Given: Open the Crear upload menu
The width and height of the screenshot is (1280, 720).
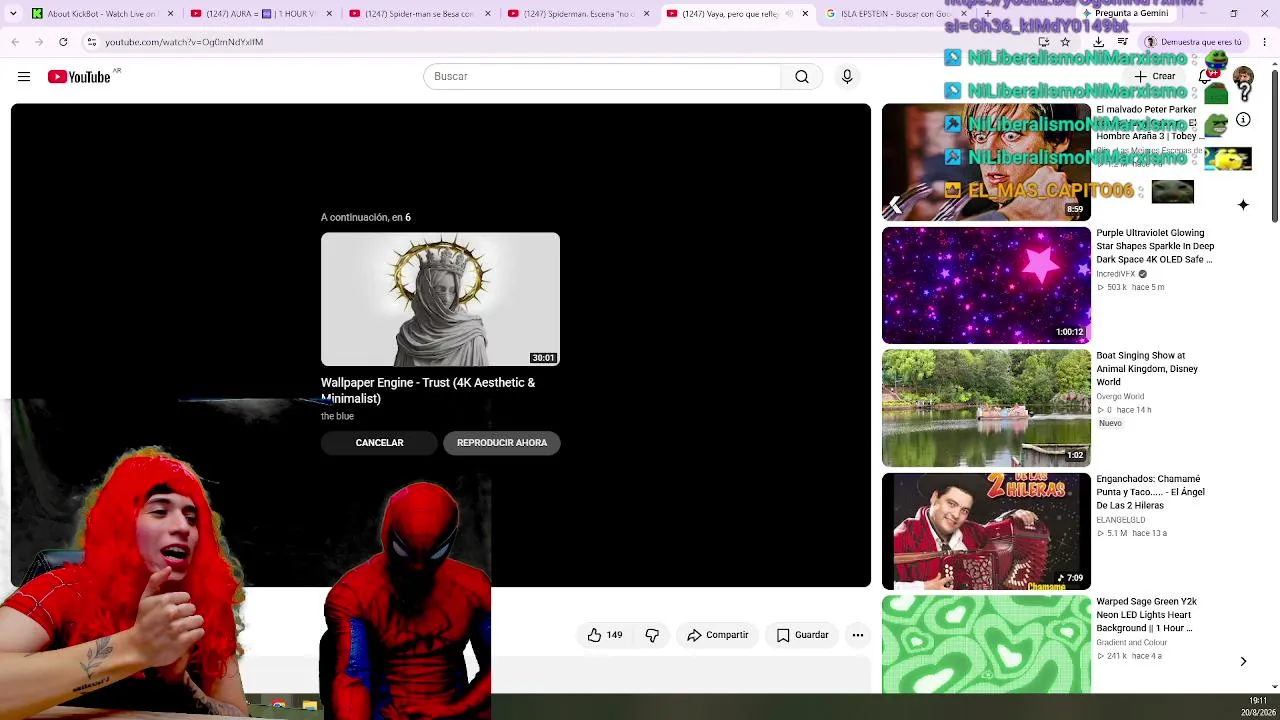Looking at the screenshot, I should 1155,77.
